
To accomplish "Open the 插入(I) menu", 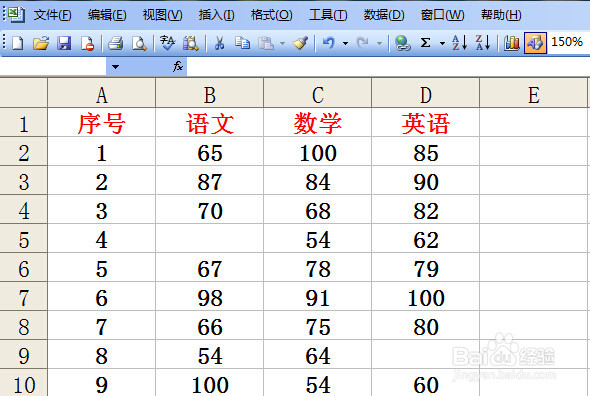I will [216, 15].
